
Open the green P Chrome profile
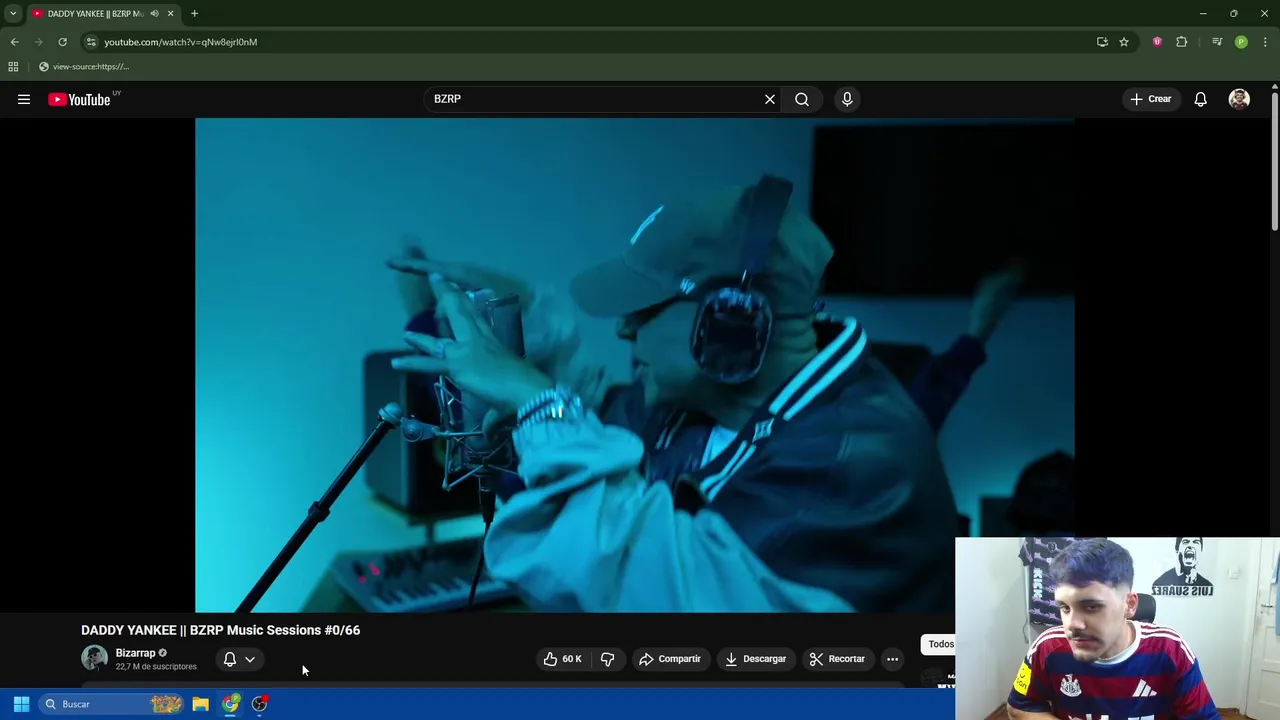(x=1241, y=42)
